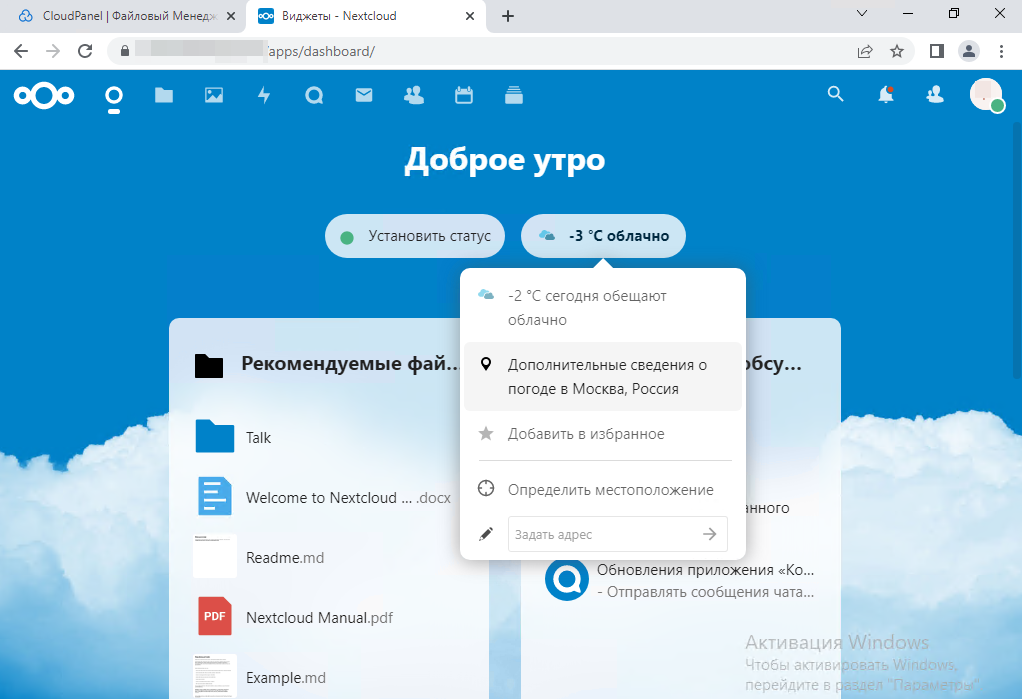Open the user avatar menu
The width and height of the screenshot is (1022, 699).
[x=986, y=95]
